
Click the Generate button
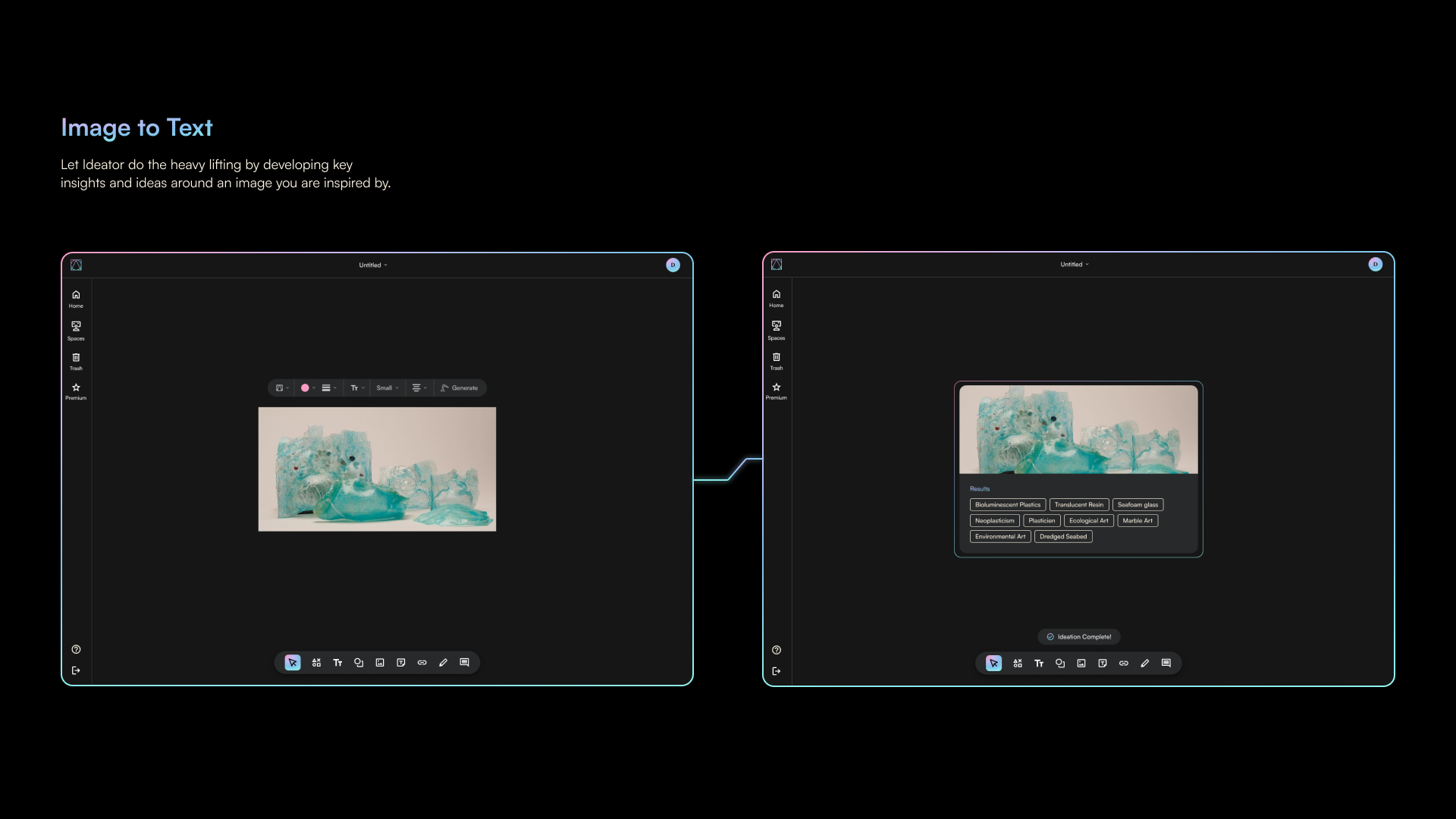(x=460, y=388)
